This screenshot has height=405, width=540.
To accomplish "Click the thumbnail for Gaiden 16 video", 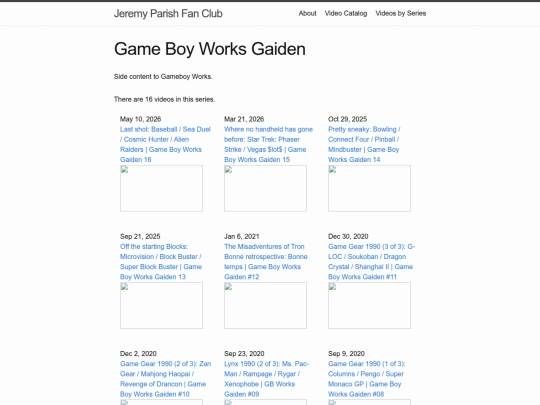I will point(161,188).
